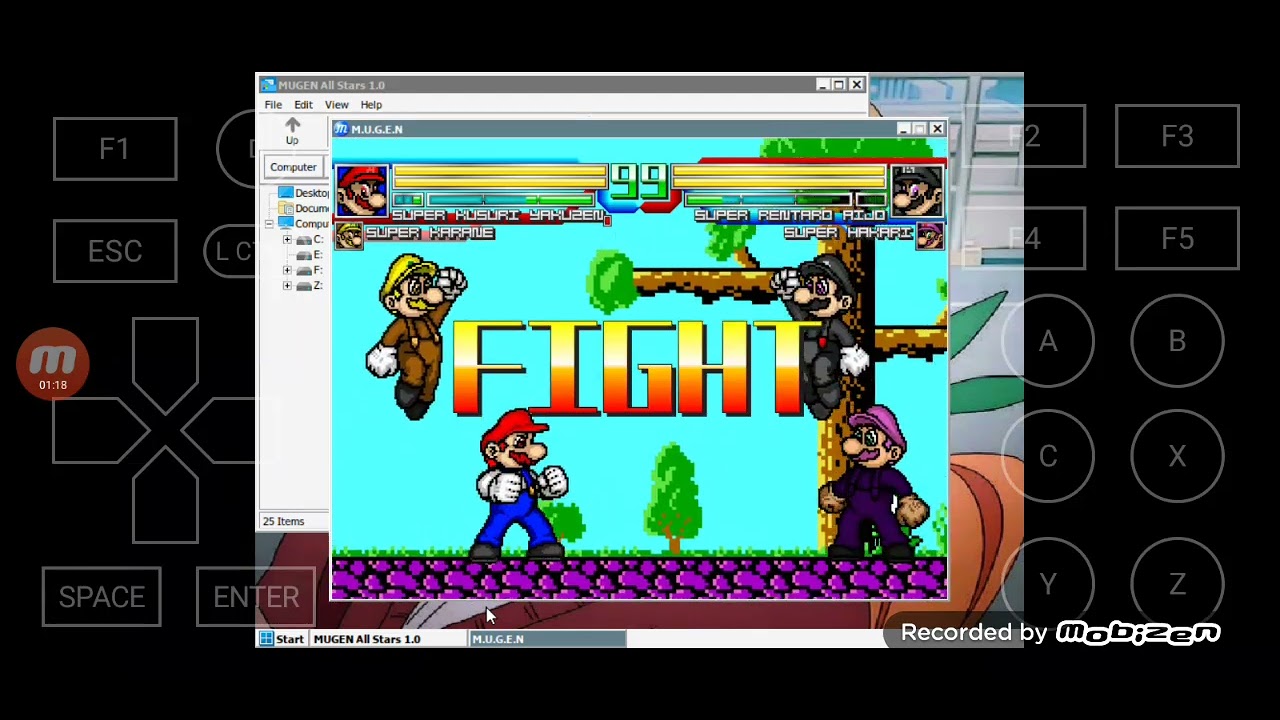Click the M.U.G.E.N window title icon
Image resolution: width=1280 pixels, height=720 pixels.
coord(341,129)
